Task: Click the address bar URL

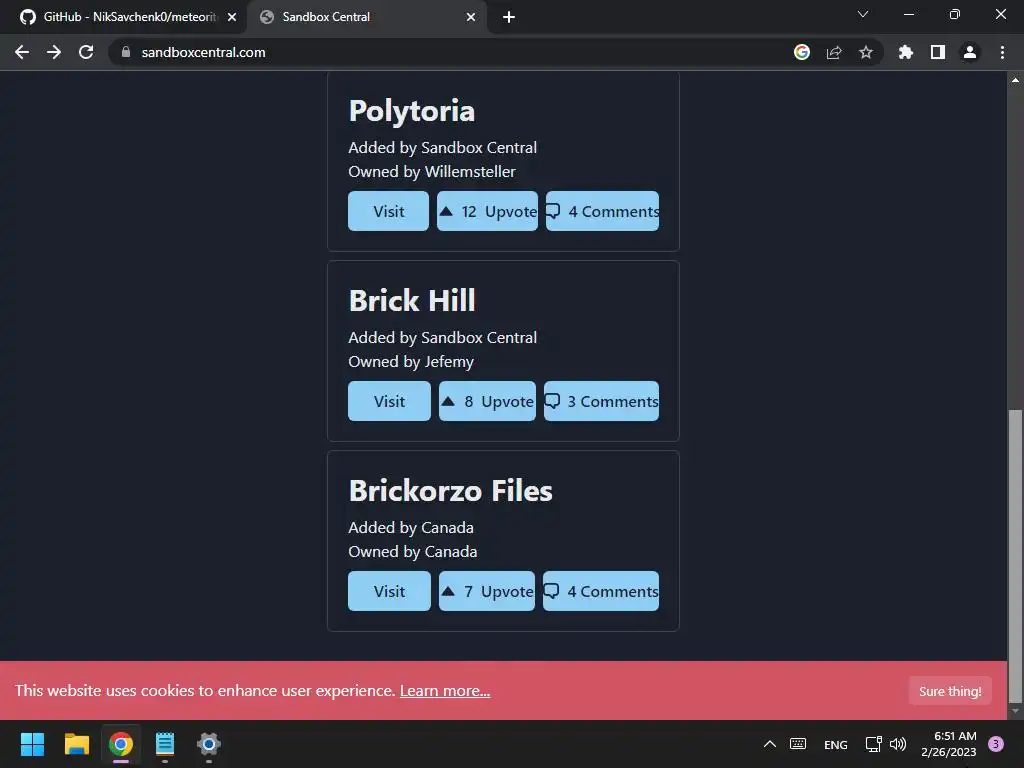Action: pyautogui.click(x=203, y=52)
